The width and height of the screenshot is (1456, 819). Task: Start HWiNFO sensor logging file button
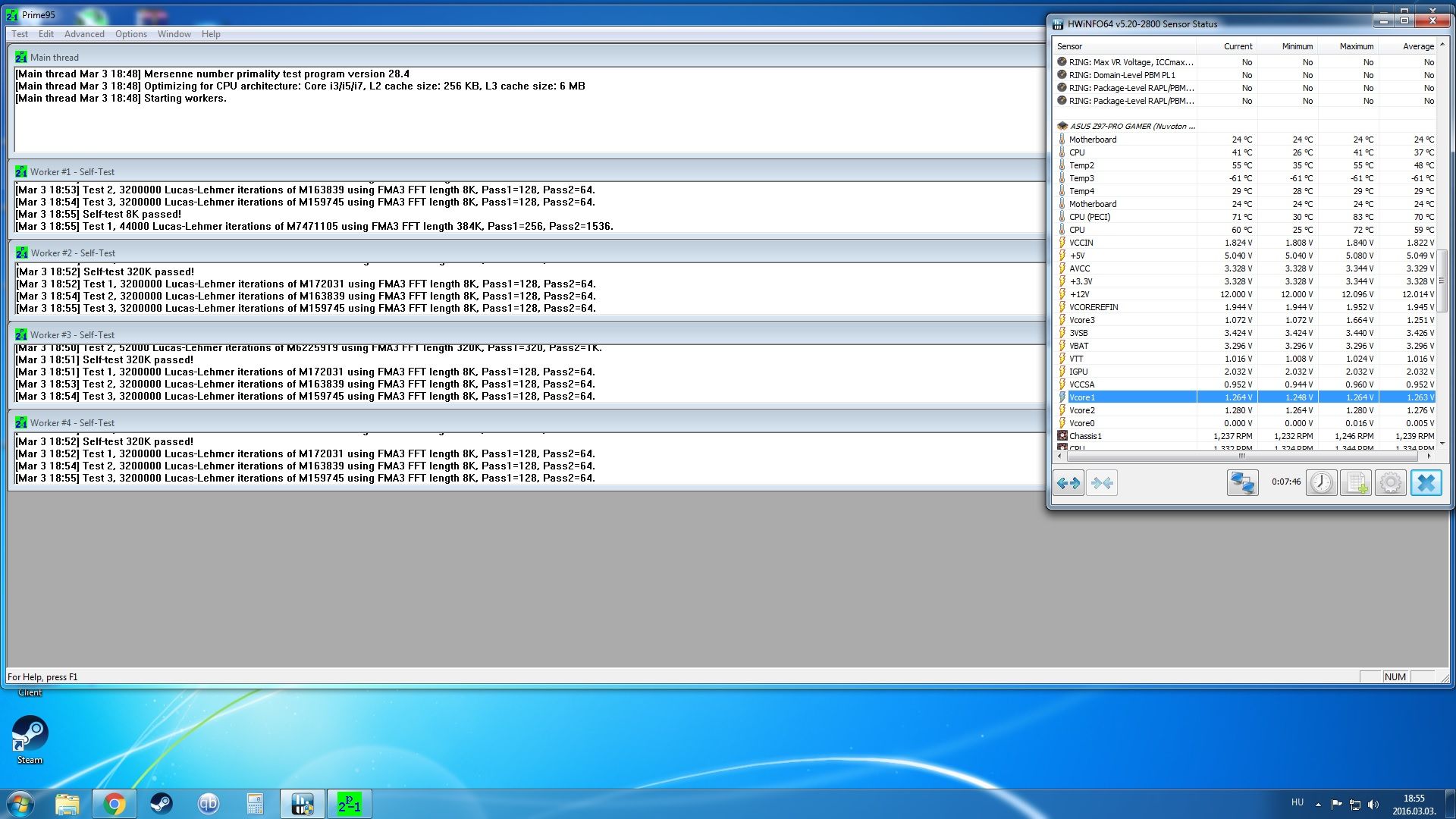(x=1356, y=483)
